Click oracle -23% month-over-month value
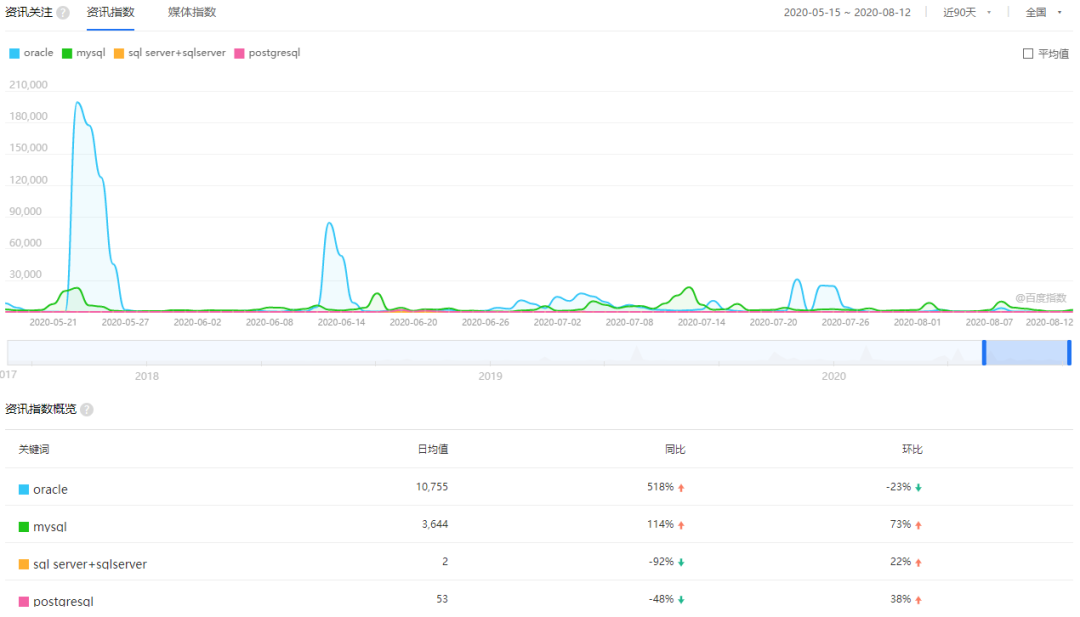 [x=898, y=487]
